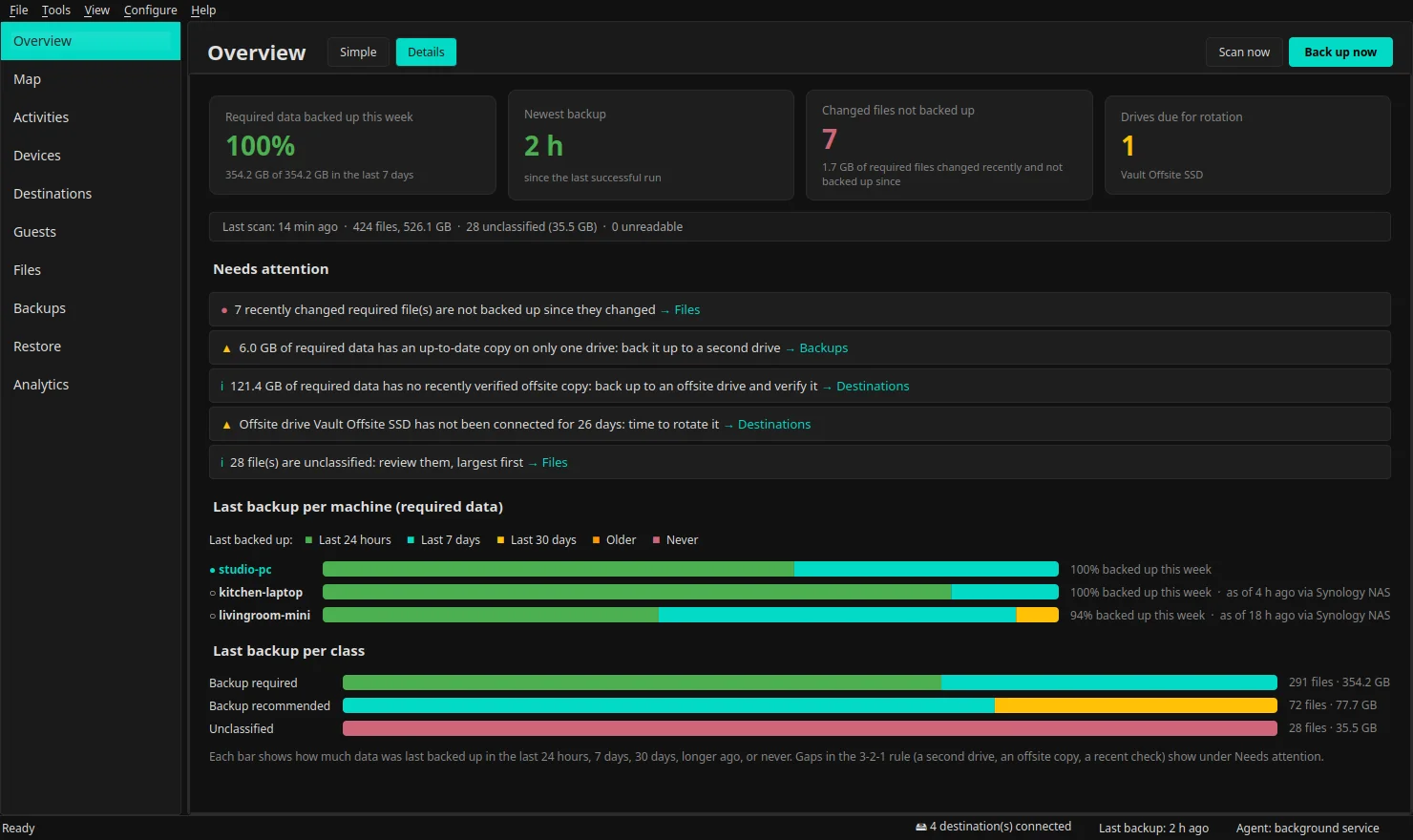
Task: Open the Analytics sidebar page
Action: (91, 385)
